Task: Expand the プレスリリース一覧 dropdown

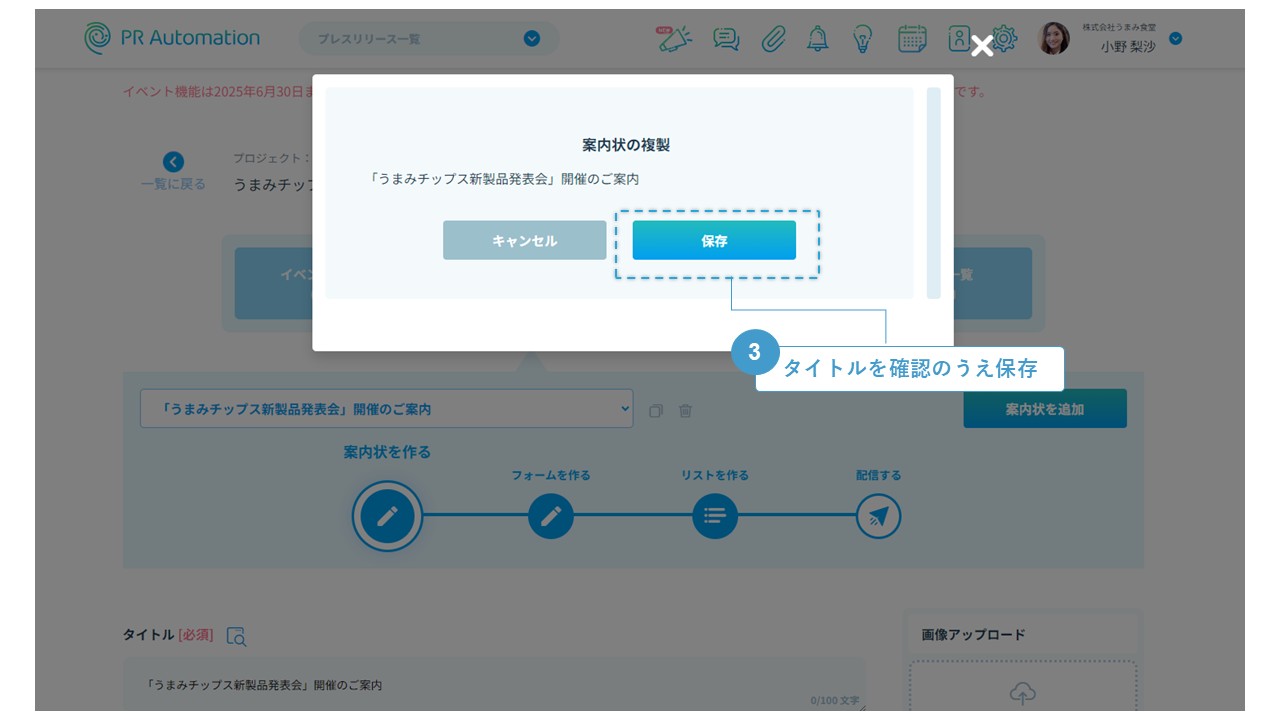Action: tap(532, 39)
